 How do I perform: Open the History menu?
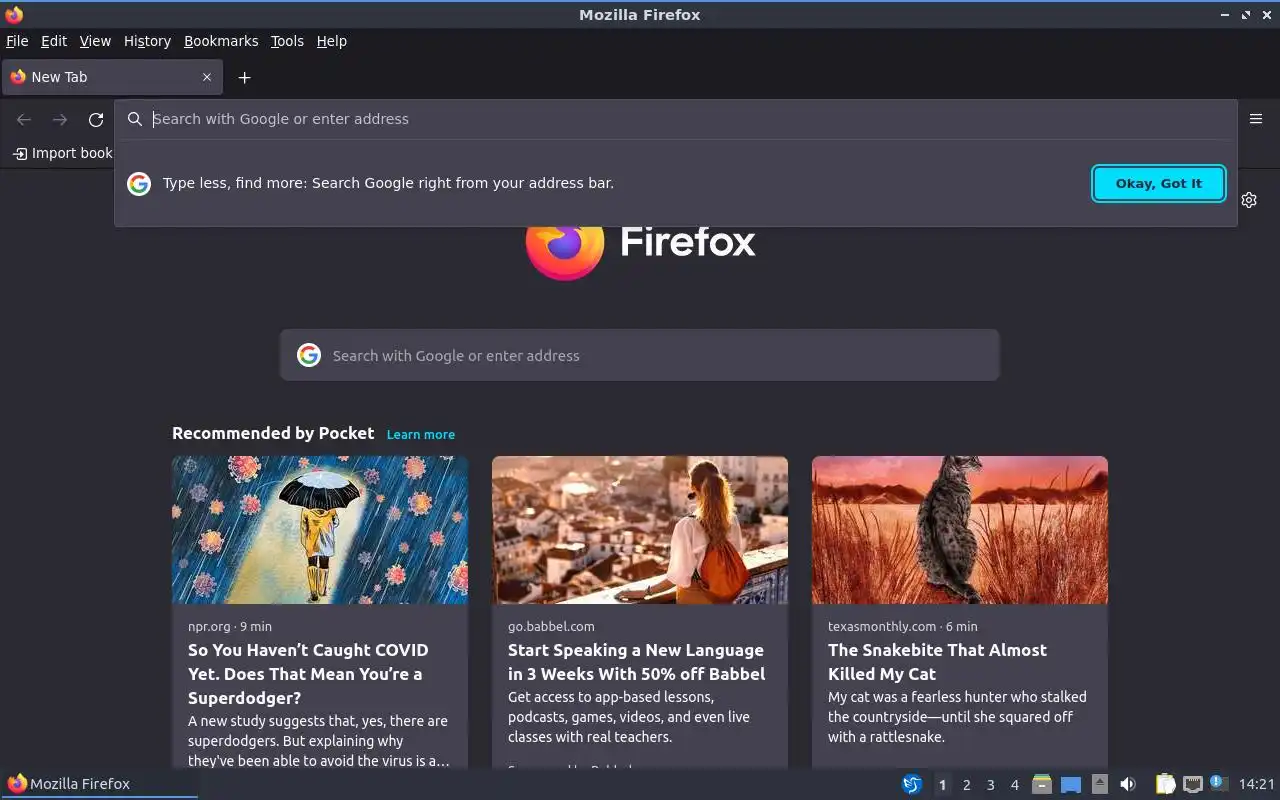pyautogui.click(x=147, y=41)
